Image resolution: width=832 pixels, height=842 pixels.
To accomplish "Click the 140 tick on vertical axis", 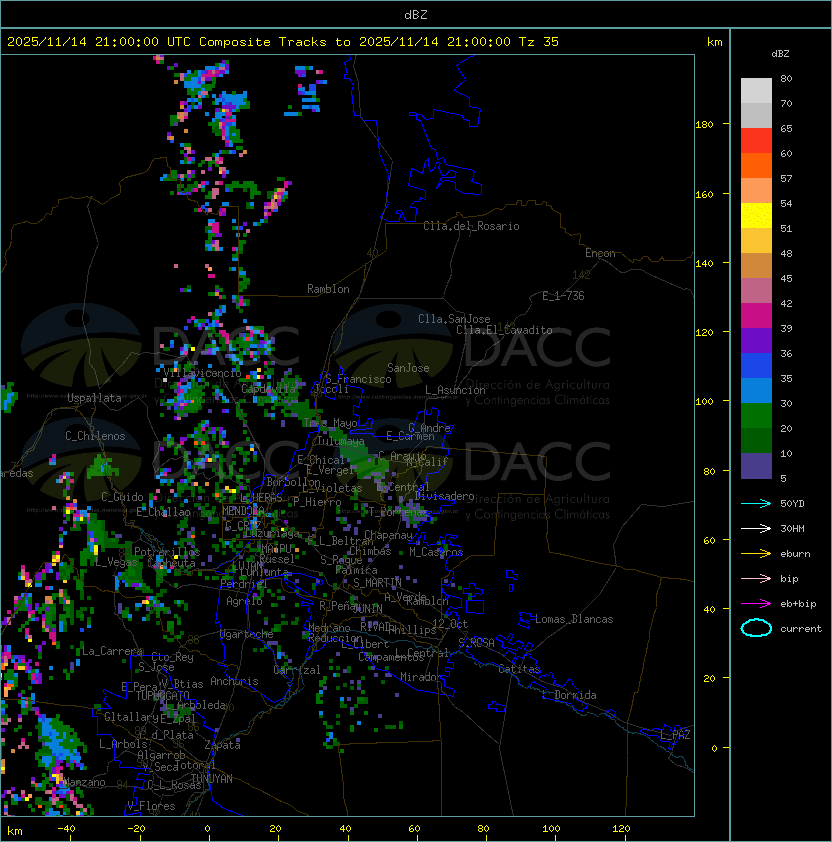I will point(704,263).
